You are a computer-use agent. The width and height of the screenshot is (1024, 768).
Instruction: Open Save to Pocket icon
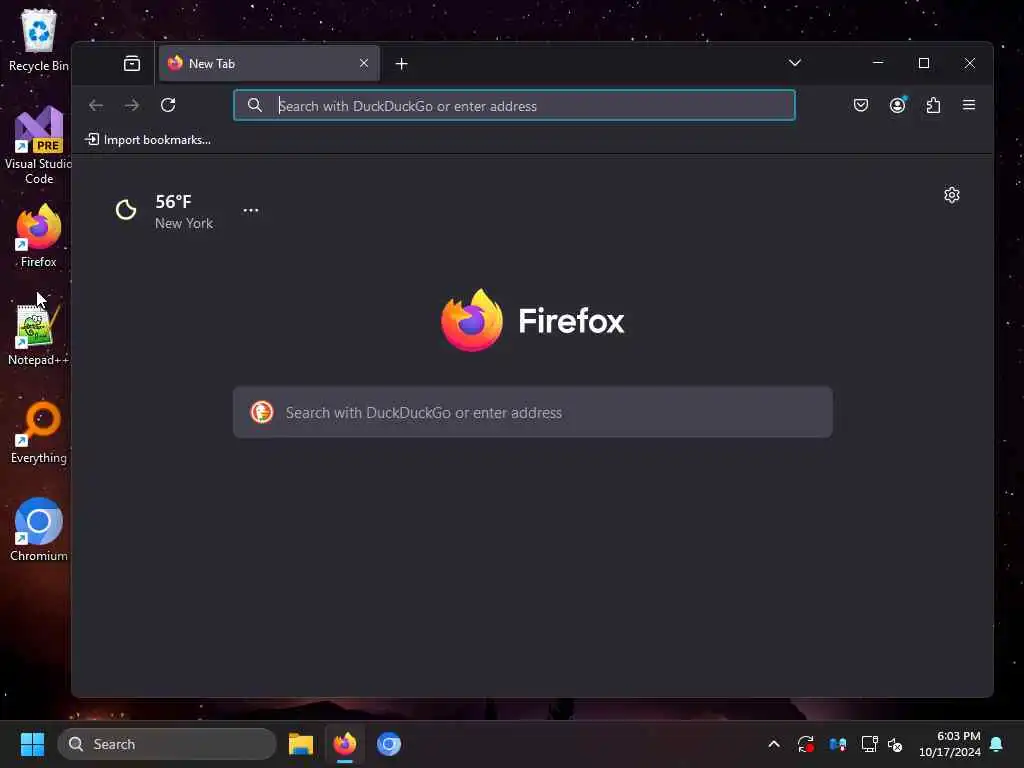click(861, 105)
